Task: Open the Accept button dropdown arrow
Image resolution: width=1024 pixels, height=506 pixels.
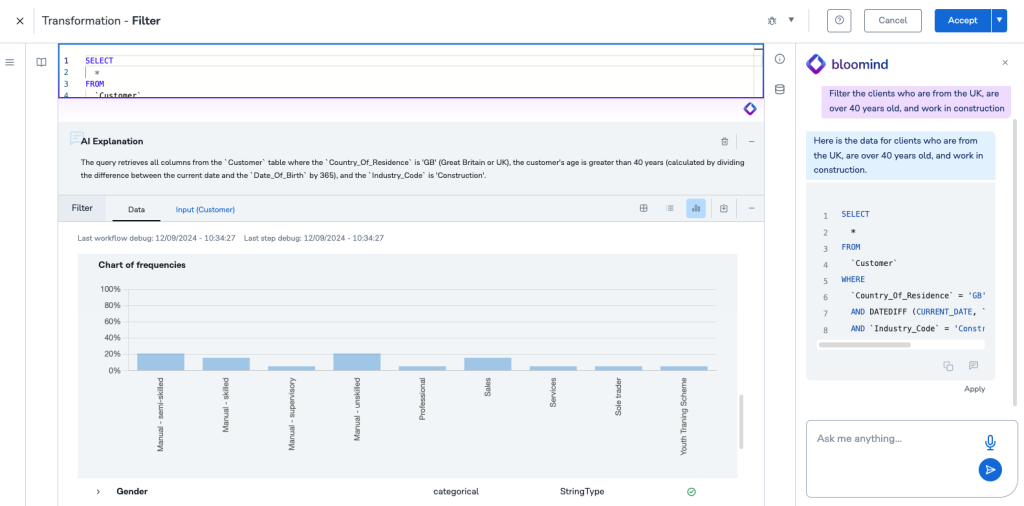Action: [998, 20]
